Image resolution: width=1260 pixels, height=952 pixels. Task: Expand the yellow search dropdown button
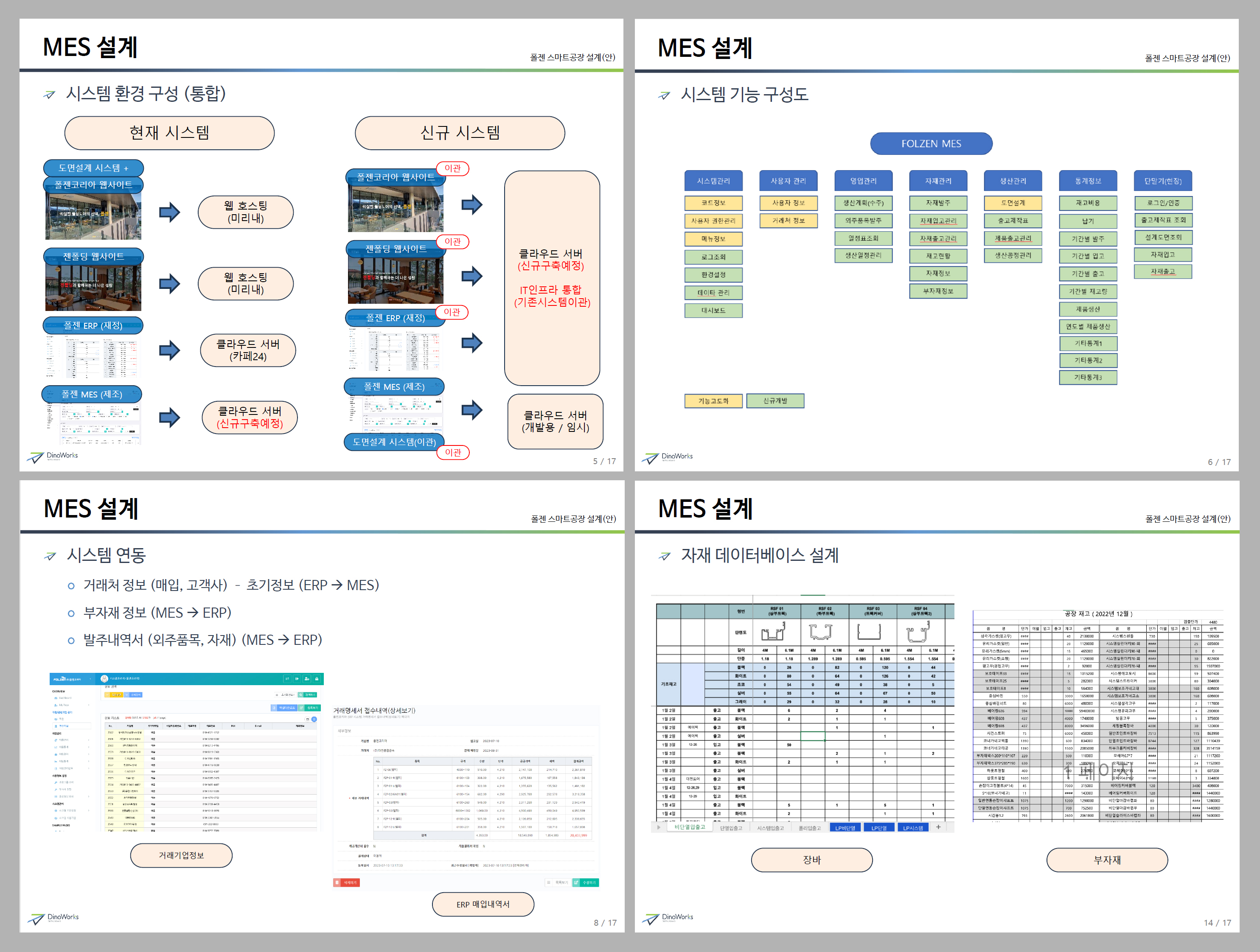(108, 694)
